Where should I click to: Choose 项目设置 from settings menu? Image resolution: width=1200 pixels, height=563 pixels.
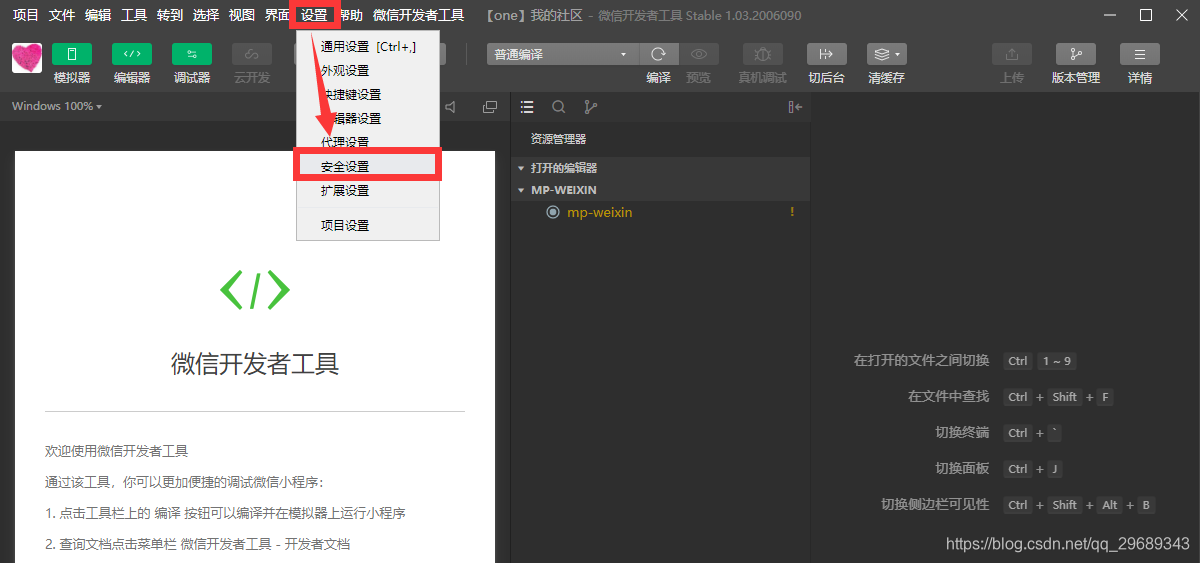(368, 225)
